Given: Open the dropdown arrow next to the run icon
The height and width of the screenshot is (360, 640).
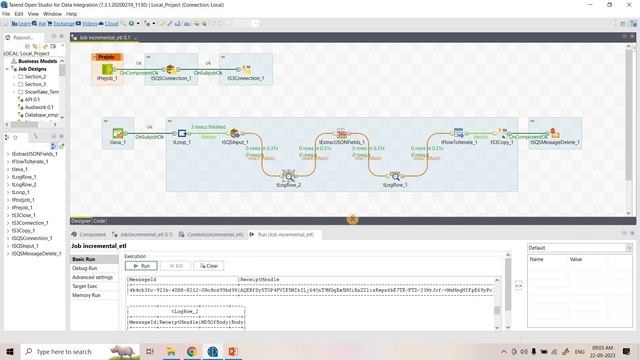Looking at the screenshot, I should [138, 24].
